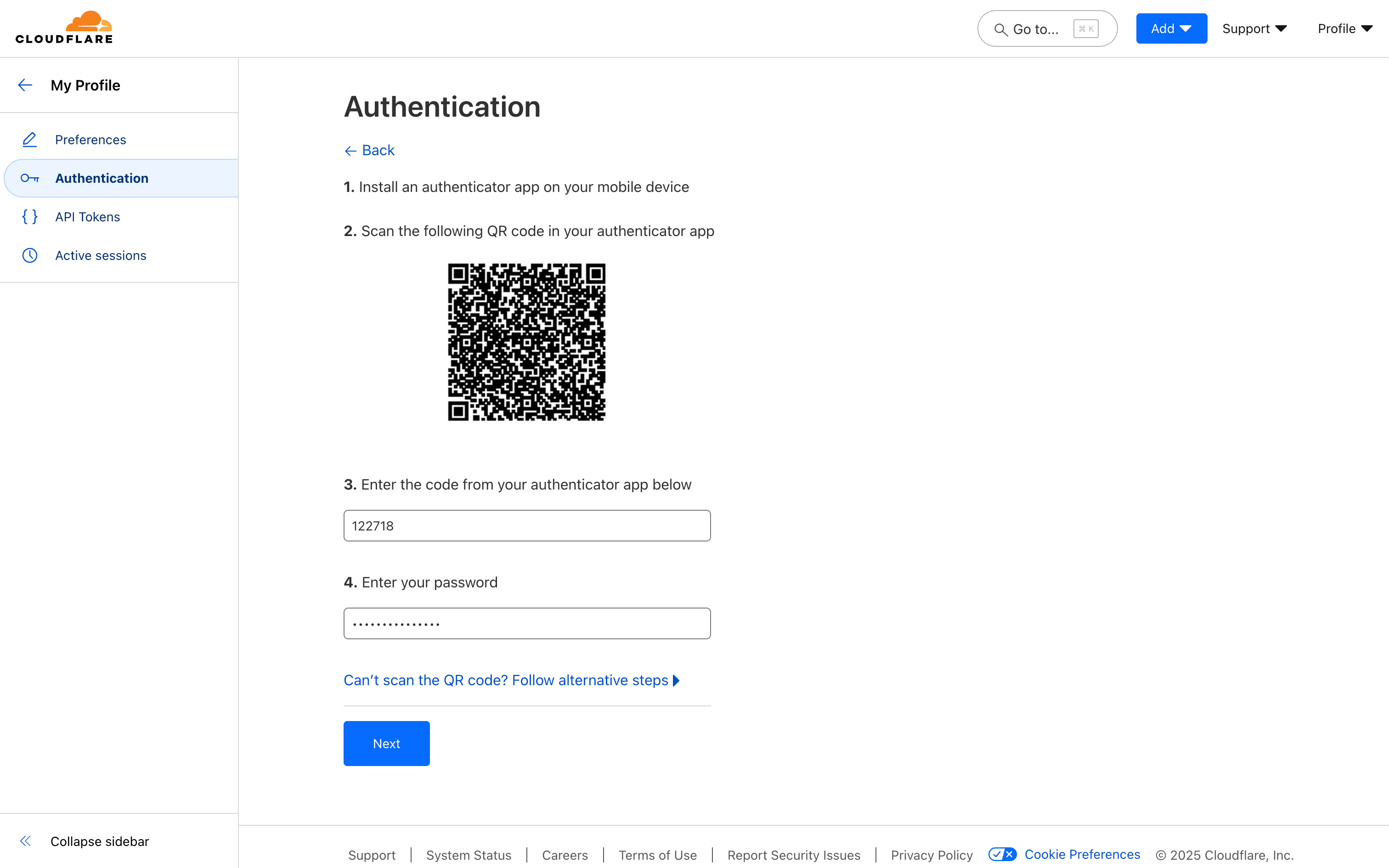Click the back arrow beside My Profile
The width and height of the screenshot is (1389, 868).
(x=25, y=85)
